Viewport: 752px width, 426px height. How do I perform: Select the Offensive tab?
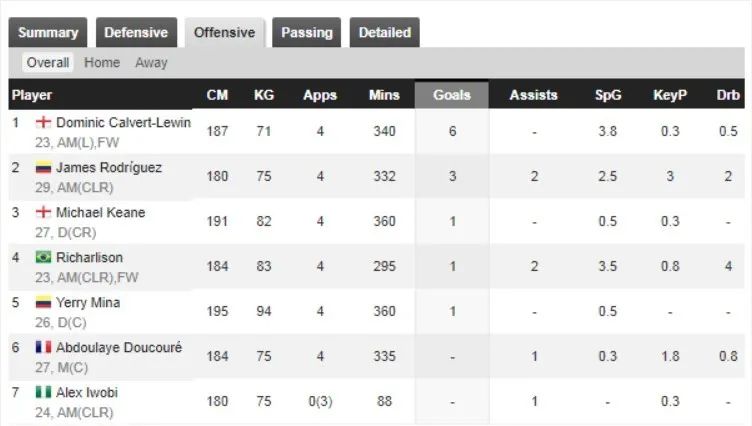click(x=224, y=33)
